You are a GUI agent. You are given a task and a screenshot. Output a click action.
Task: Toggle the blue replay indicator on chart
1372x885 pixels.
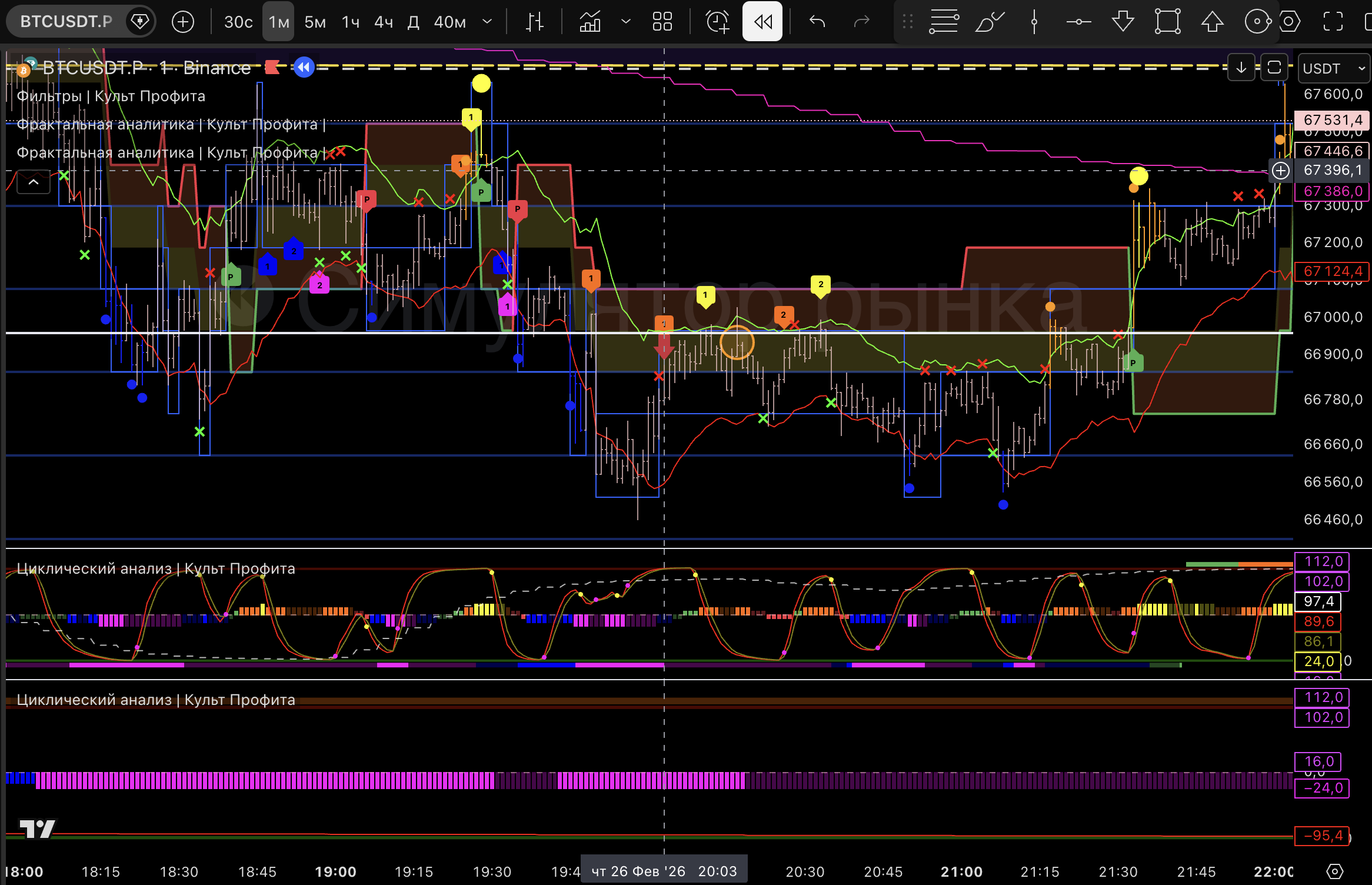304,67
